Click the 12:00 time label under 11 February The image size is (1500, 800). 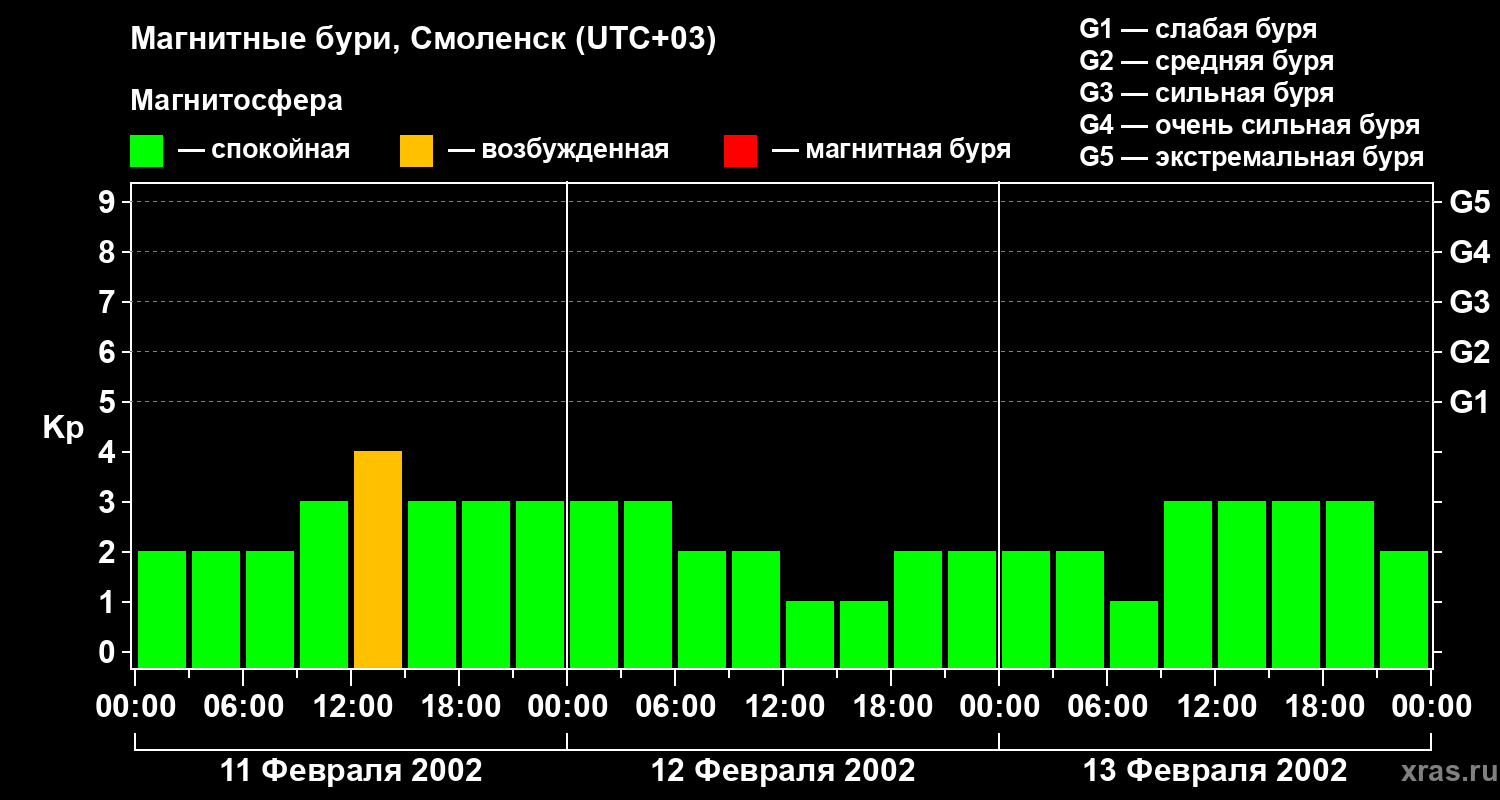pyautogui.click(x=351, y=707)
